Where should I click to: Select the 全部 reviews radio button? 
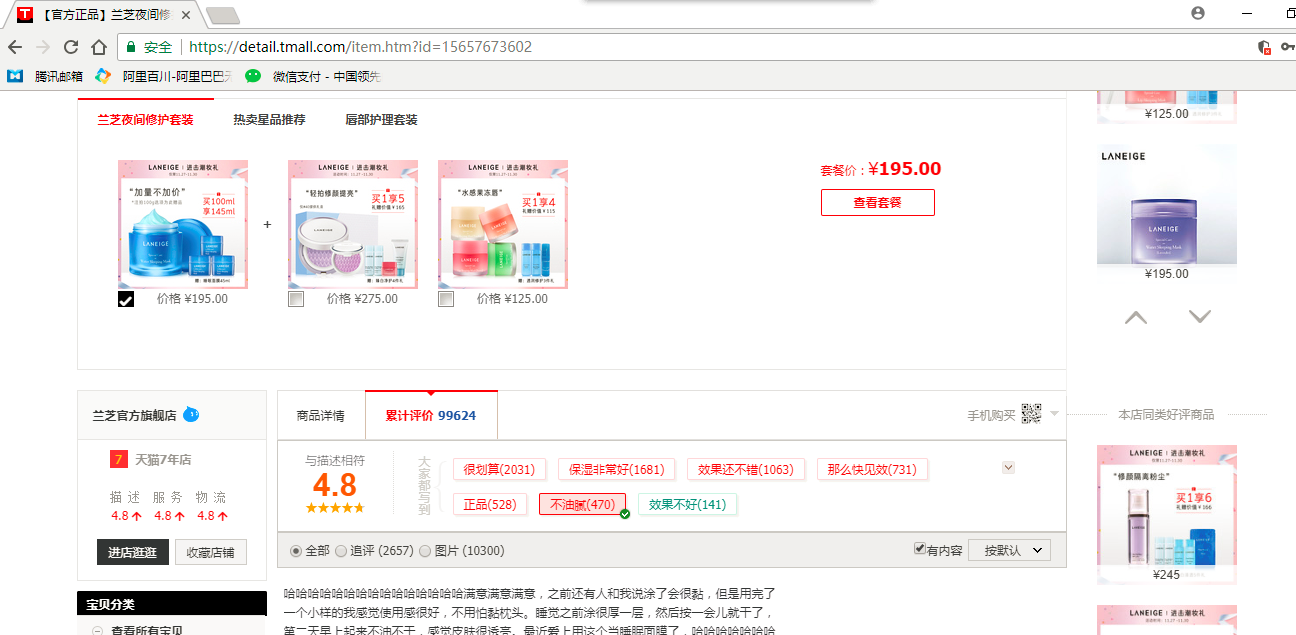click(x=295, y=551)
